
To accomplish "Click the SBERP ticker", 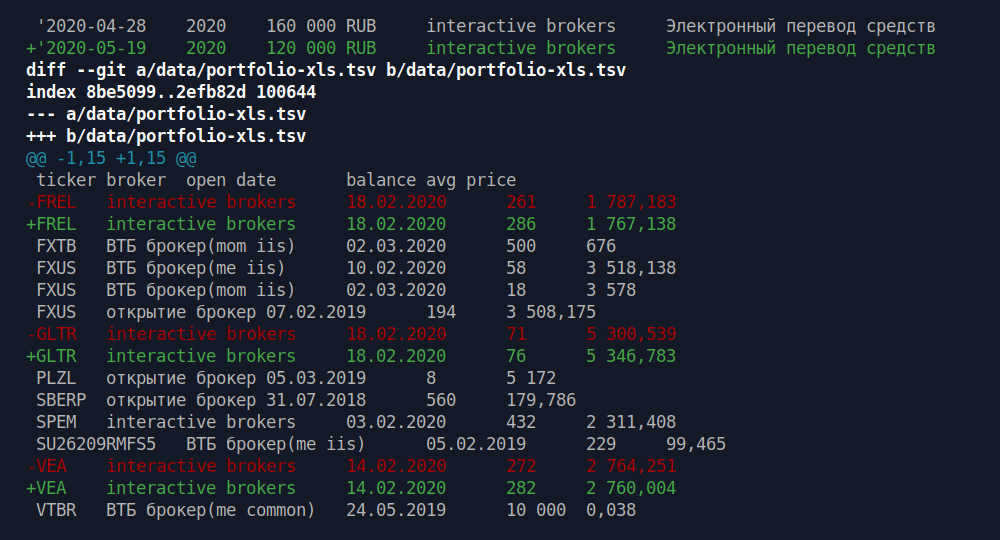I will [x=61, y=400].
